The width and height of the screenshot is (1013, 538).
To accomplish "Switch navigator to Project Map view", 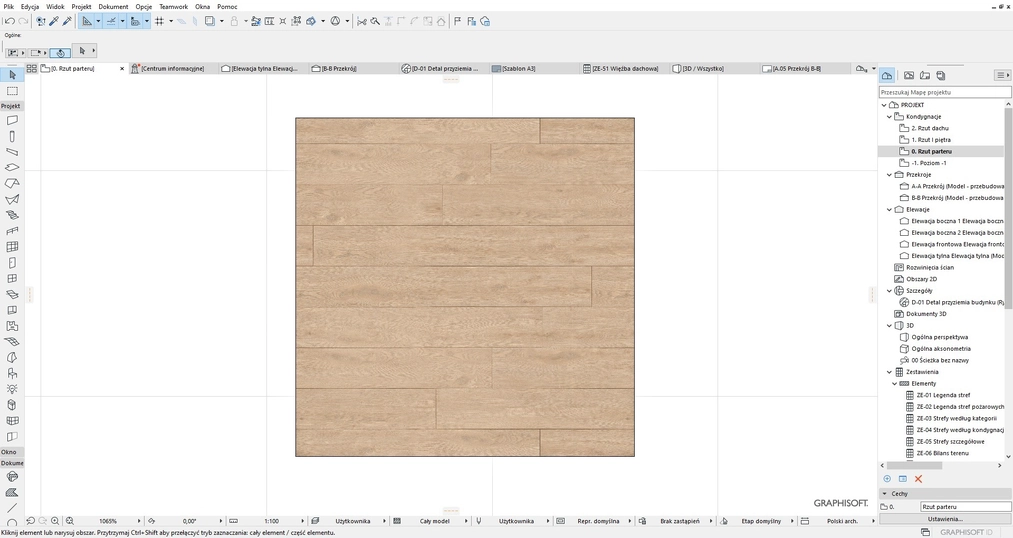I will pyautogui.click(x=887, y=76).
